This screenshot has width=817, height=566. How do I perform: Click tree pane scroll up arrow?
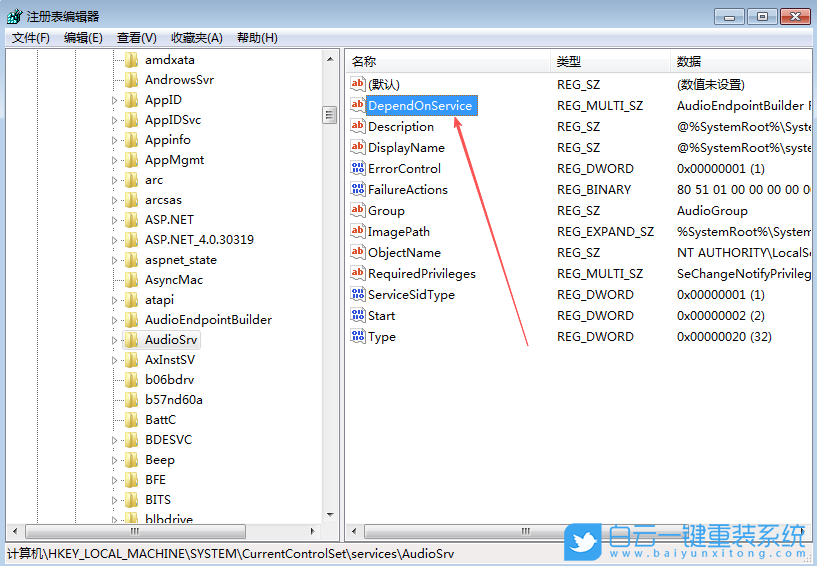click(x=330, y=59)
